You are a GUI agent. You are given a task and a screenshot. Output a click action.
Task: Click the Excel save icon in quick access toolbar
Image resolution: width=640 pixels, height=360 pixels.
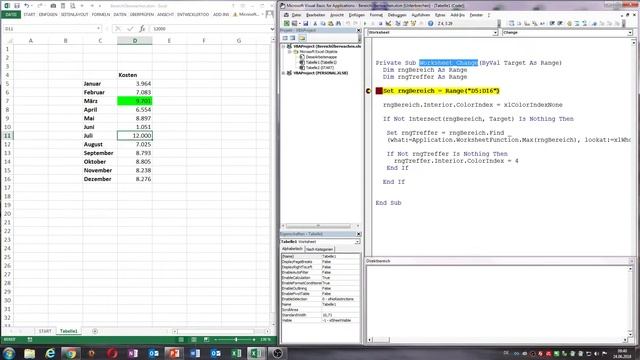click(17, 6)
